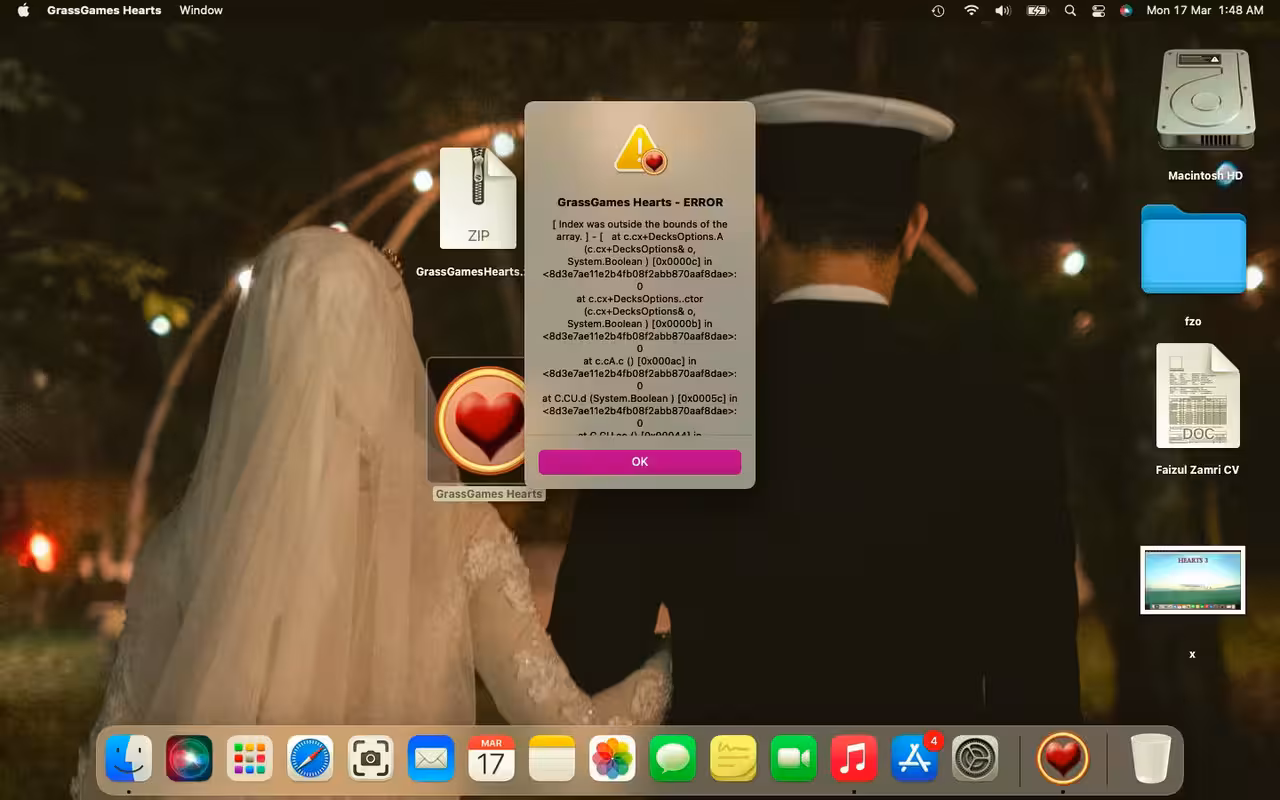Open Trash from the Dock

click(x=1150, y=758)
